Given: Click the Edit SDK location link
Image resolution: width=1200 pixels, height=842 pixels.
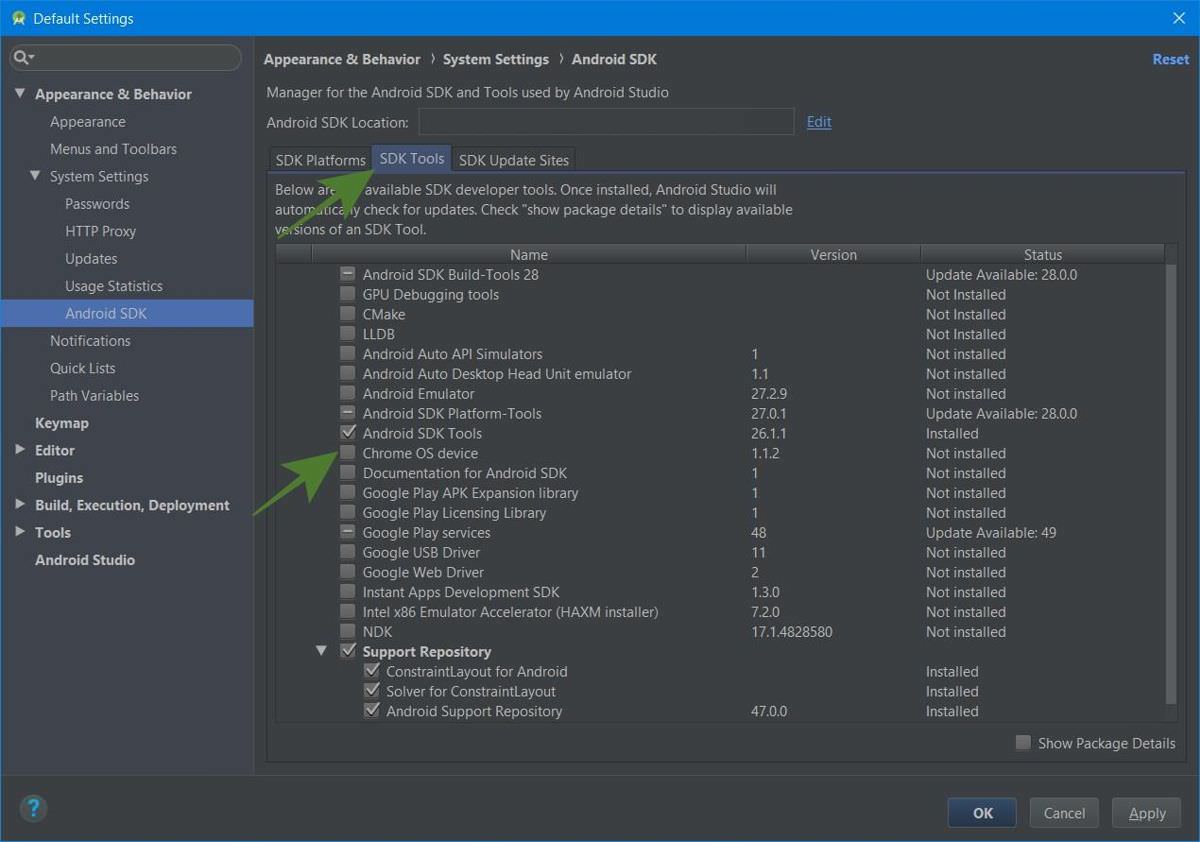Looking at the screenshot, I should tap(819, 122).
